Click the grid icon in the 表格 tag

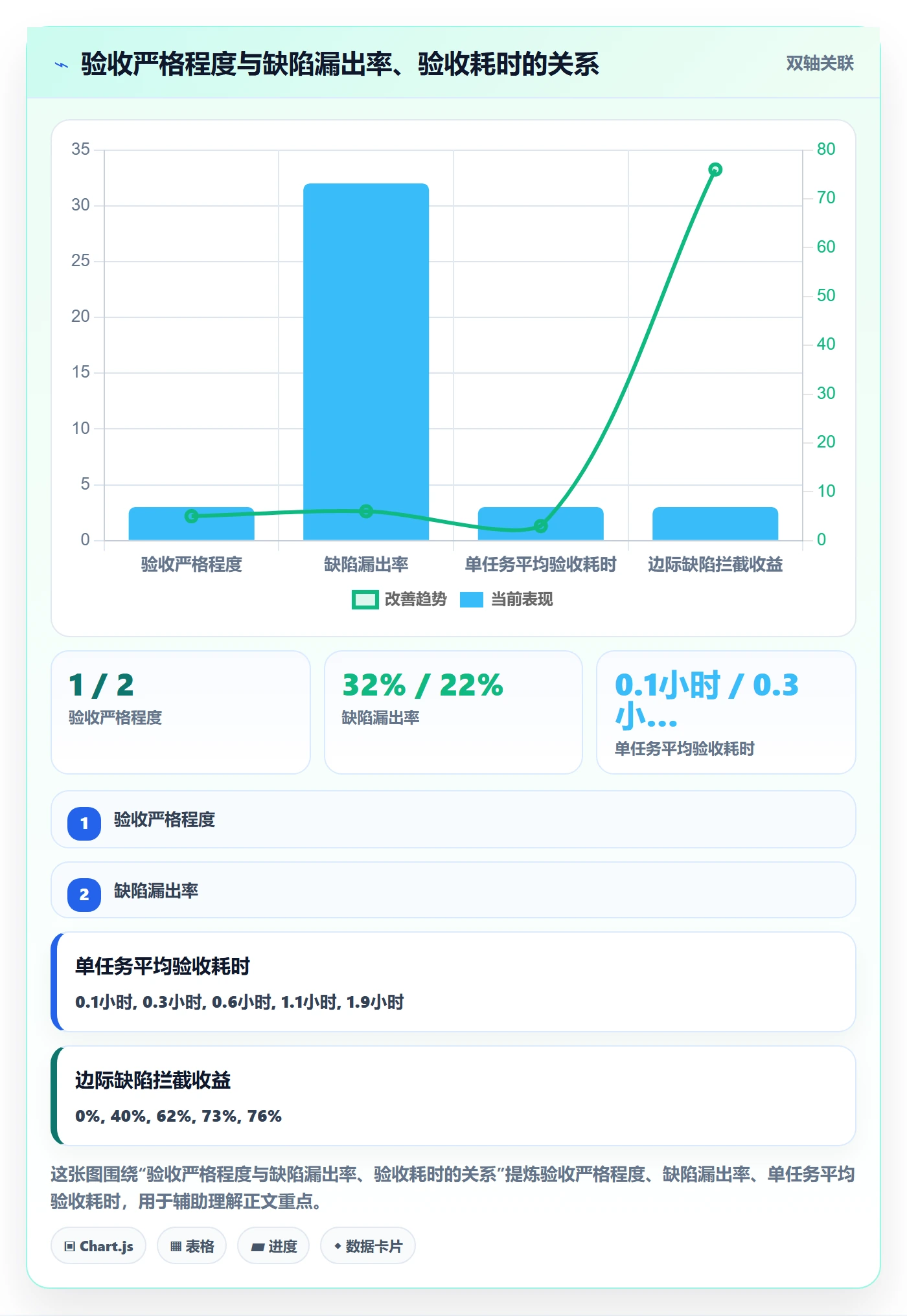coord(176,1247)
